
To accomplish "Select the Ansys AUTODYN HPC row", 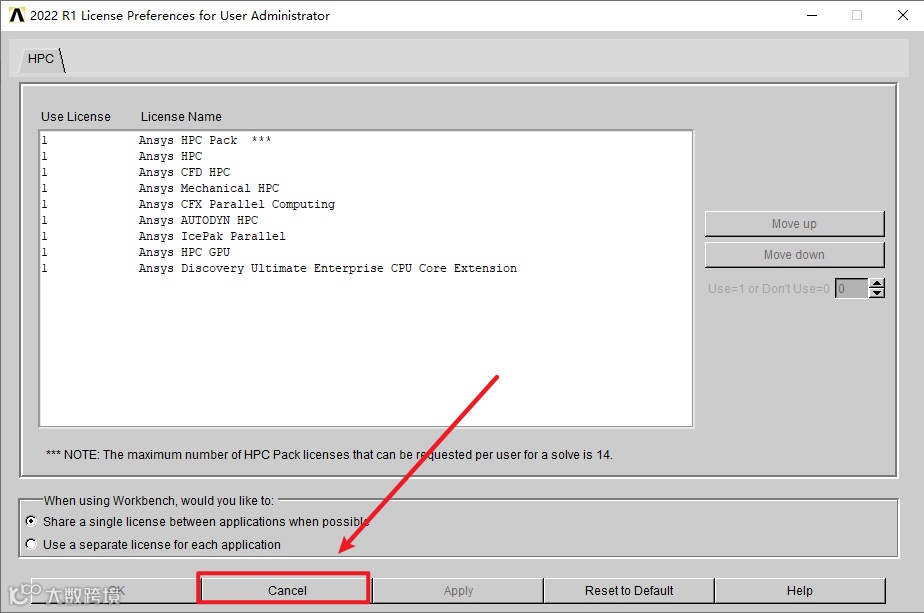I will [365, 220].
